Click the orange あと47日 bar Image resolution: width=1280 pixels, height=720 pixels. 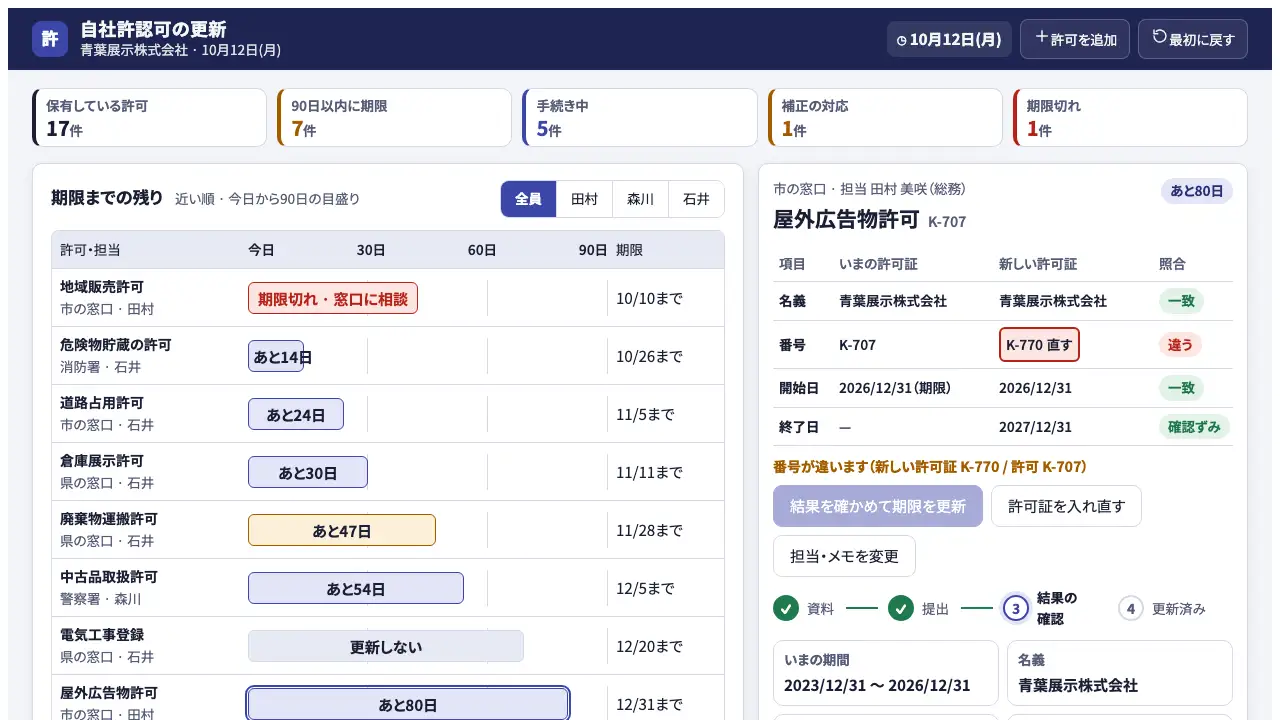tap(342, 530)
